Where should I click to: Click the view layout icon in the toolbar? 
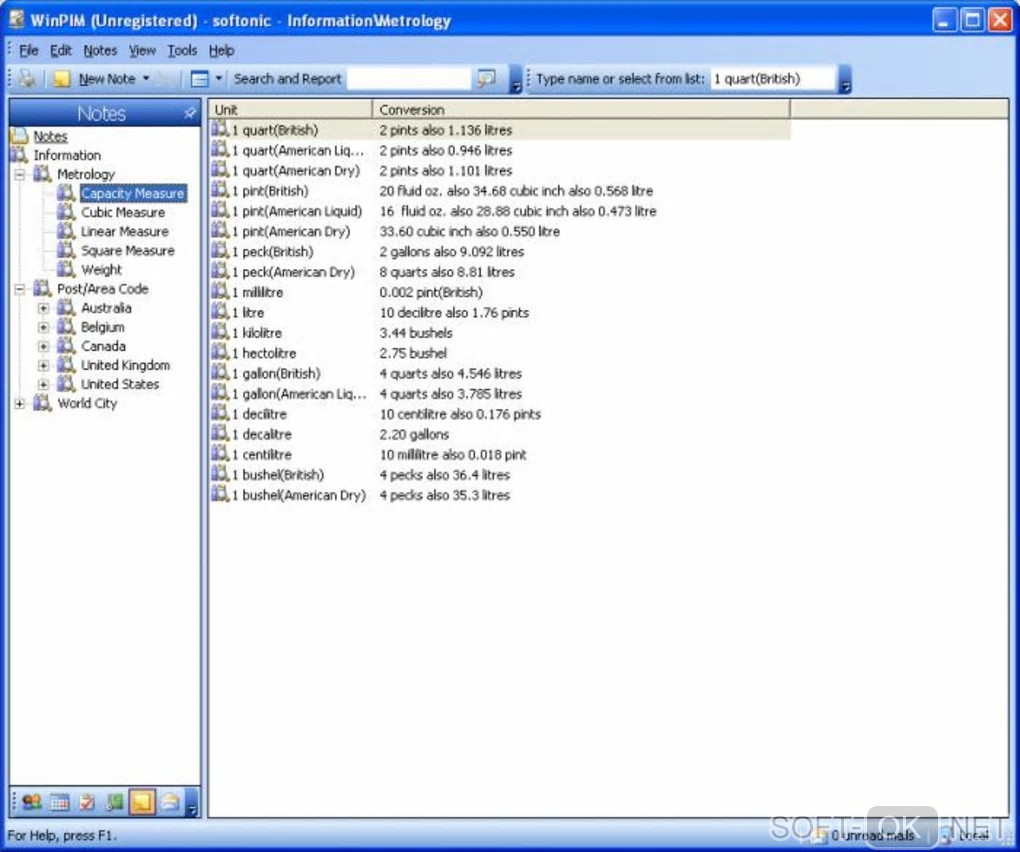tap(199, 79)
